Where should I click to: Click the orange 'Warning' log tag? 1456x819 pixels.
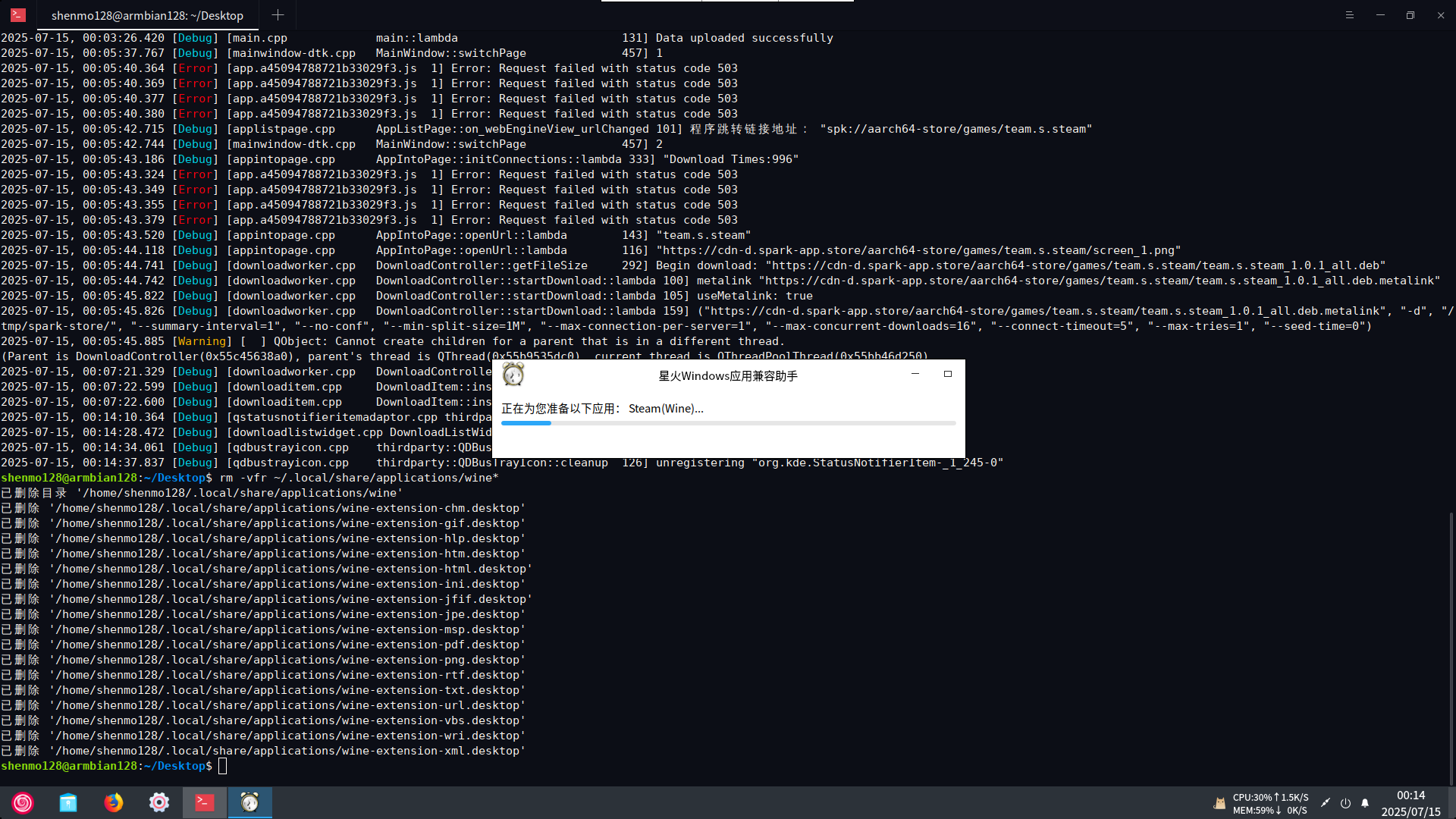202,341
